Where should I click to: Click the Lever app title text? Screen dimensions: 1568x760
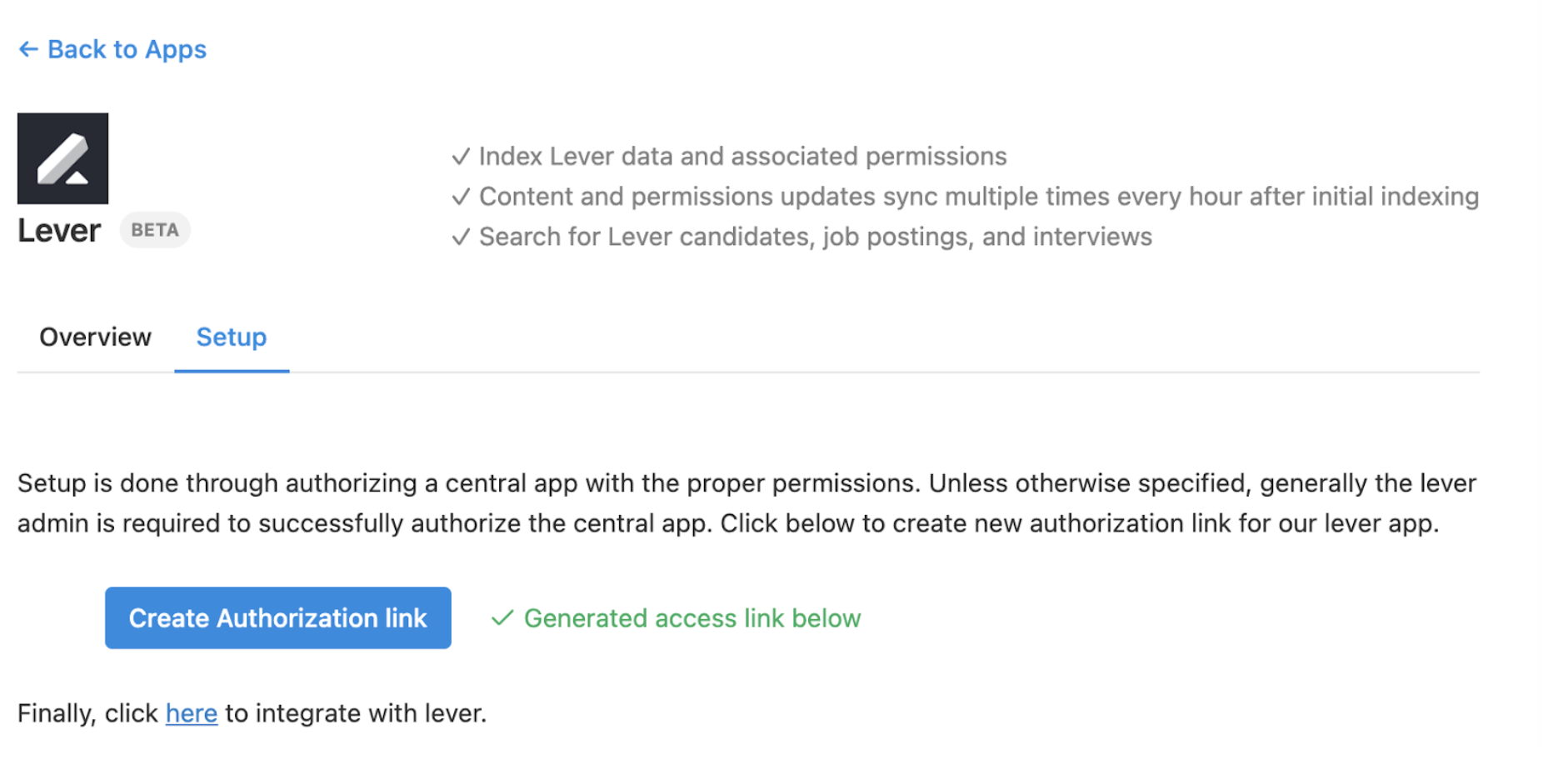tap(59, 231)
